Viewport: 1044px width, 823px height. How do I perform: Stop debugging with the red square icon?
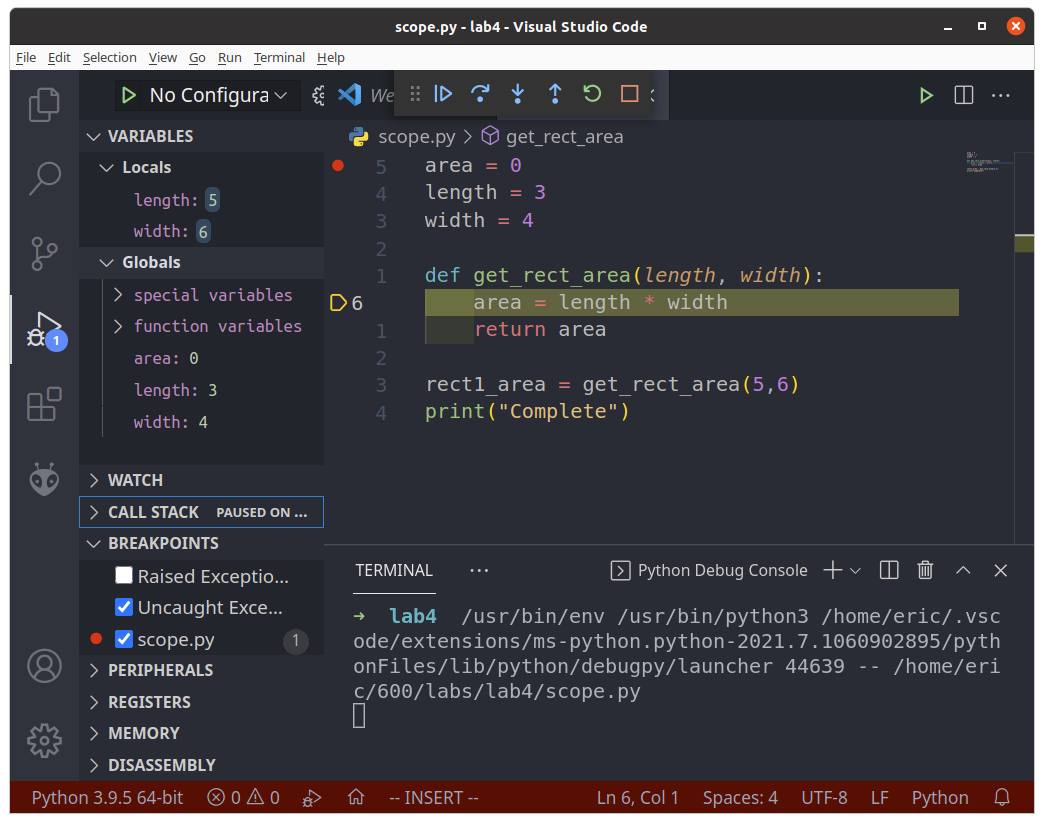click(627, 94)
